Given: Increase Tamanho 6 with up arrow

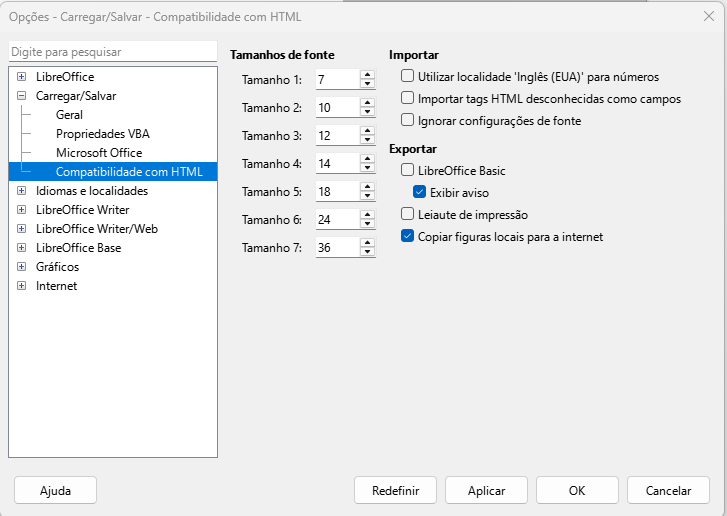Looking at the screenshot, I should [367, 215].
